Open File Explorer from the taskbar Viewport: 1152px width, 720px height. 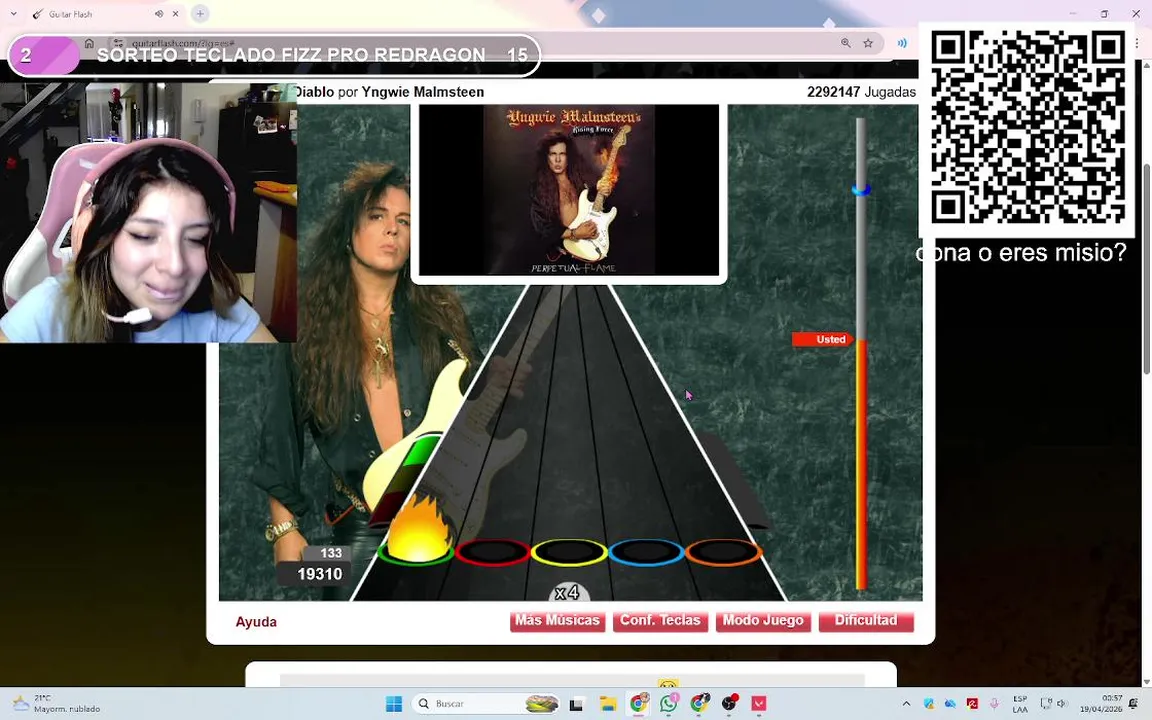[x=608, y=704]
